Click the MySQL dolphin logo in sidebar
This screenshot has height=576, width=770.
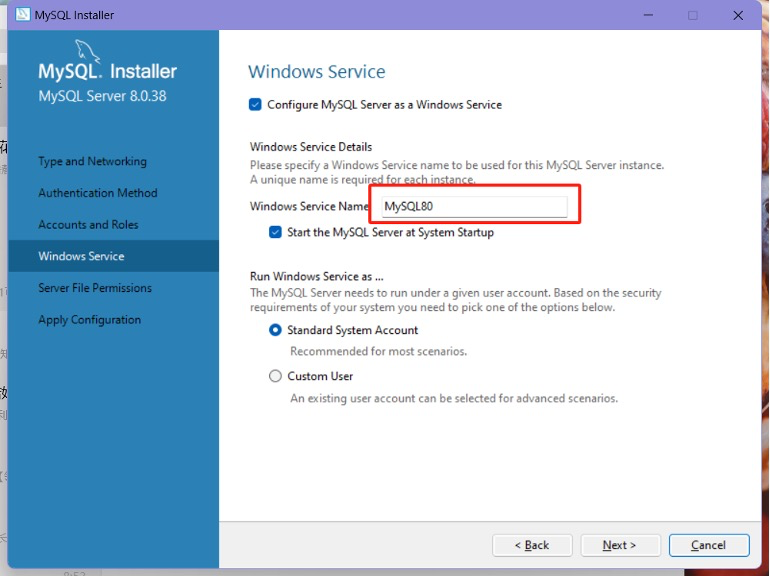tap(88, 52)
